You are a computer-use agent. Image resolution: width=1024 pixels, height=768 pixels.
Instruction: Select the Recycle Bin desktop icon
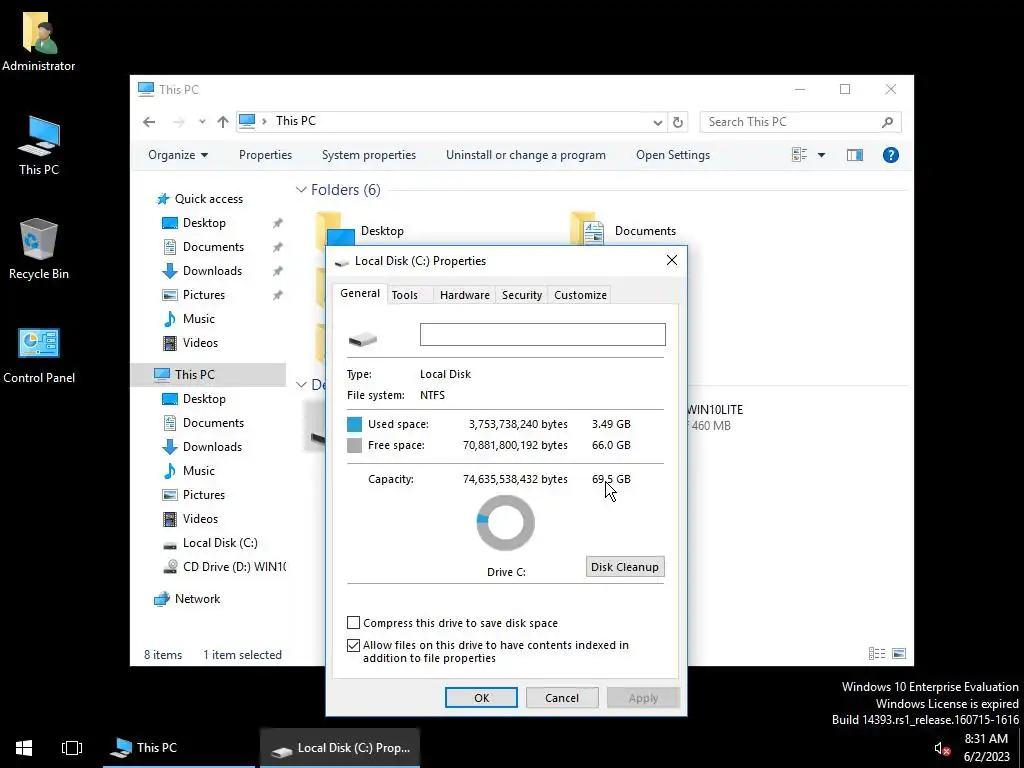(39, 249)
